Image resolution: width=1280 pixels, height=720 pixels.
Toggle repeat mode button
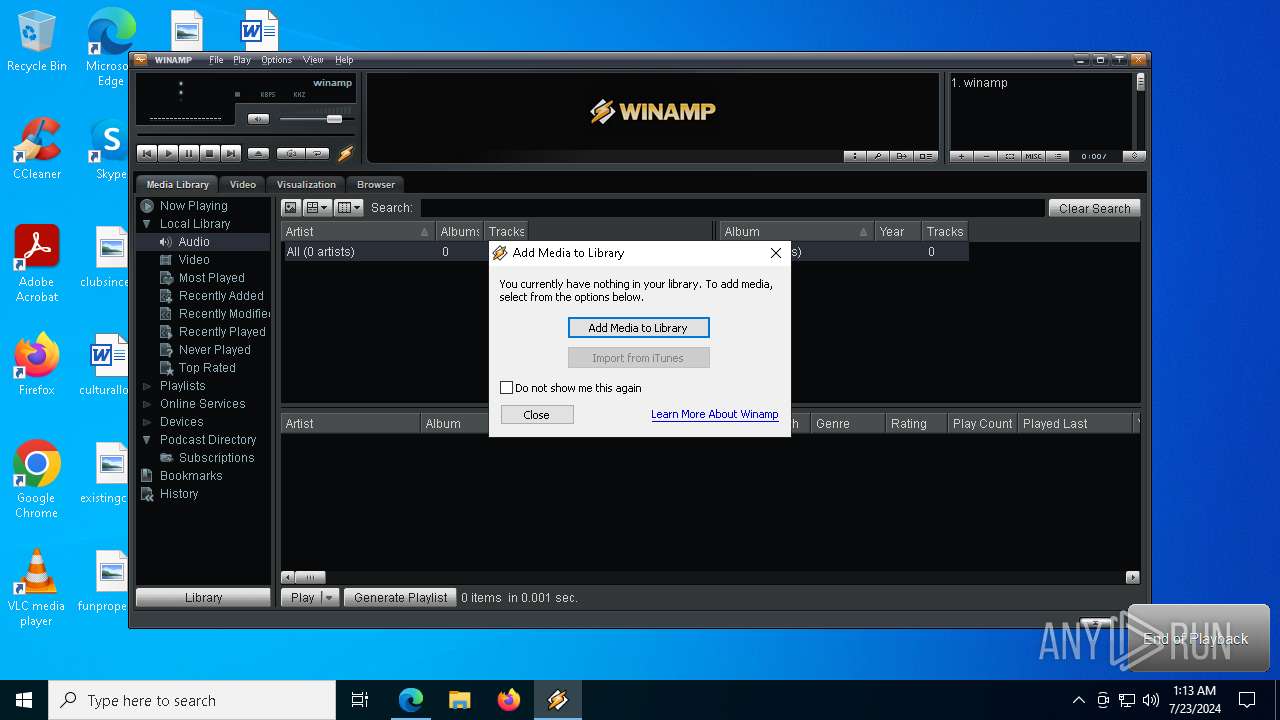click(318, 154)
